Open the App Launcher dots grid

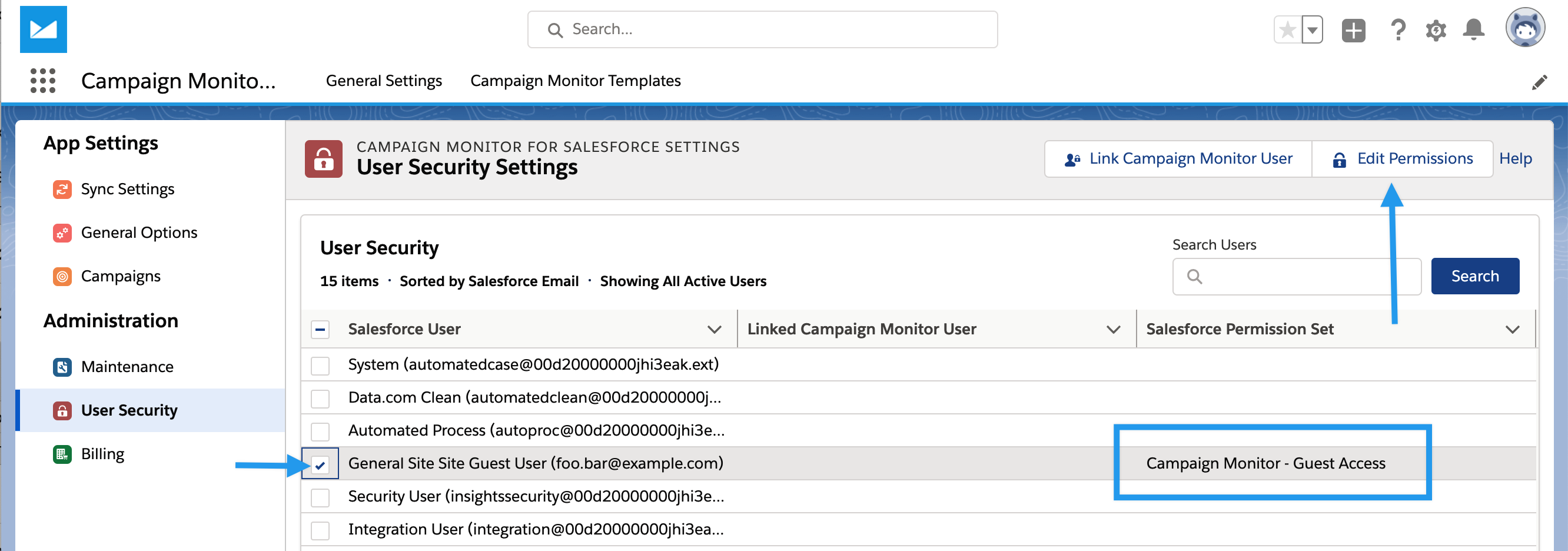(x=42, y=81)
